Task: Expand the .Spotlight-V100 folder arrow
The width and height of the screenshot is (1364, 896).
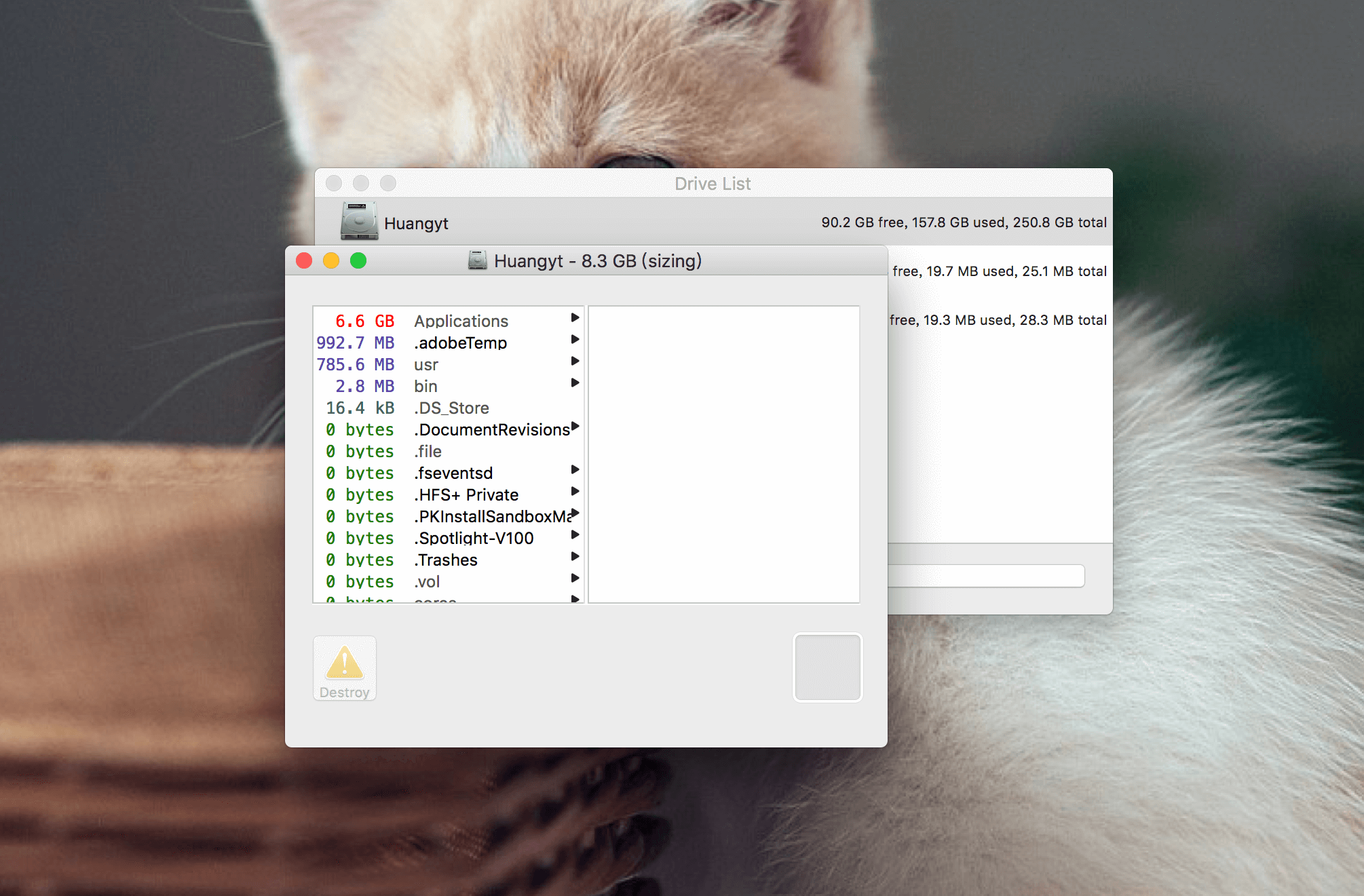Action: click(x=575, y=534)
